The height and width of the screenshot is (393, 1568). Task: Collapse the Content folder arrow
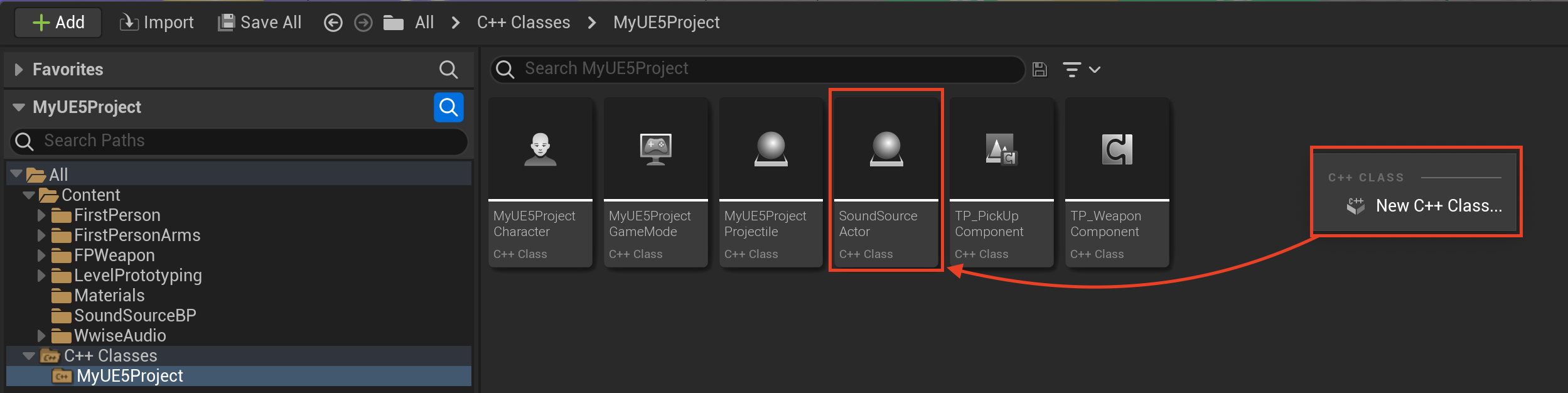(x=29, y=195)
